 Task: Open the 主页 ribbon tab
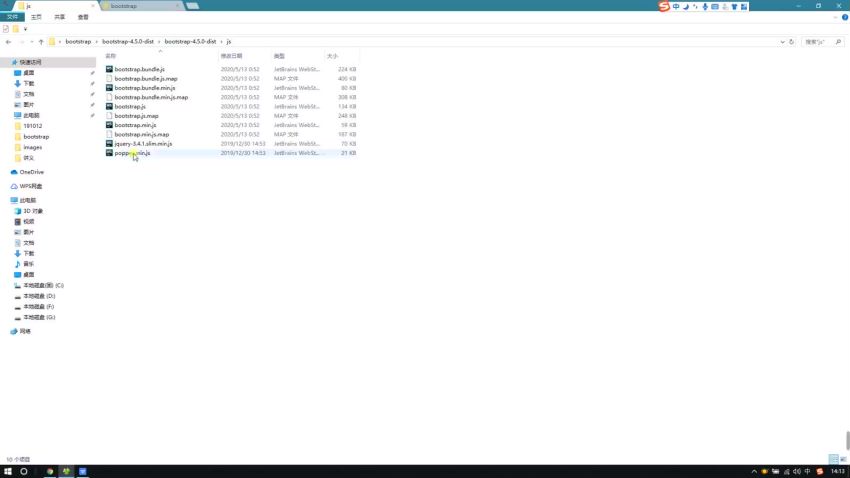click(36, 17)
